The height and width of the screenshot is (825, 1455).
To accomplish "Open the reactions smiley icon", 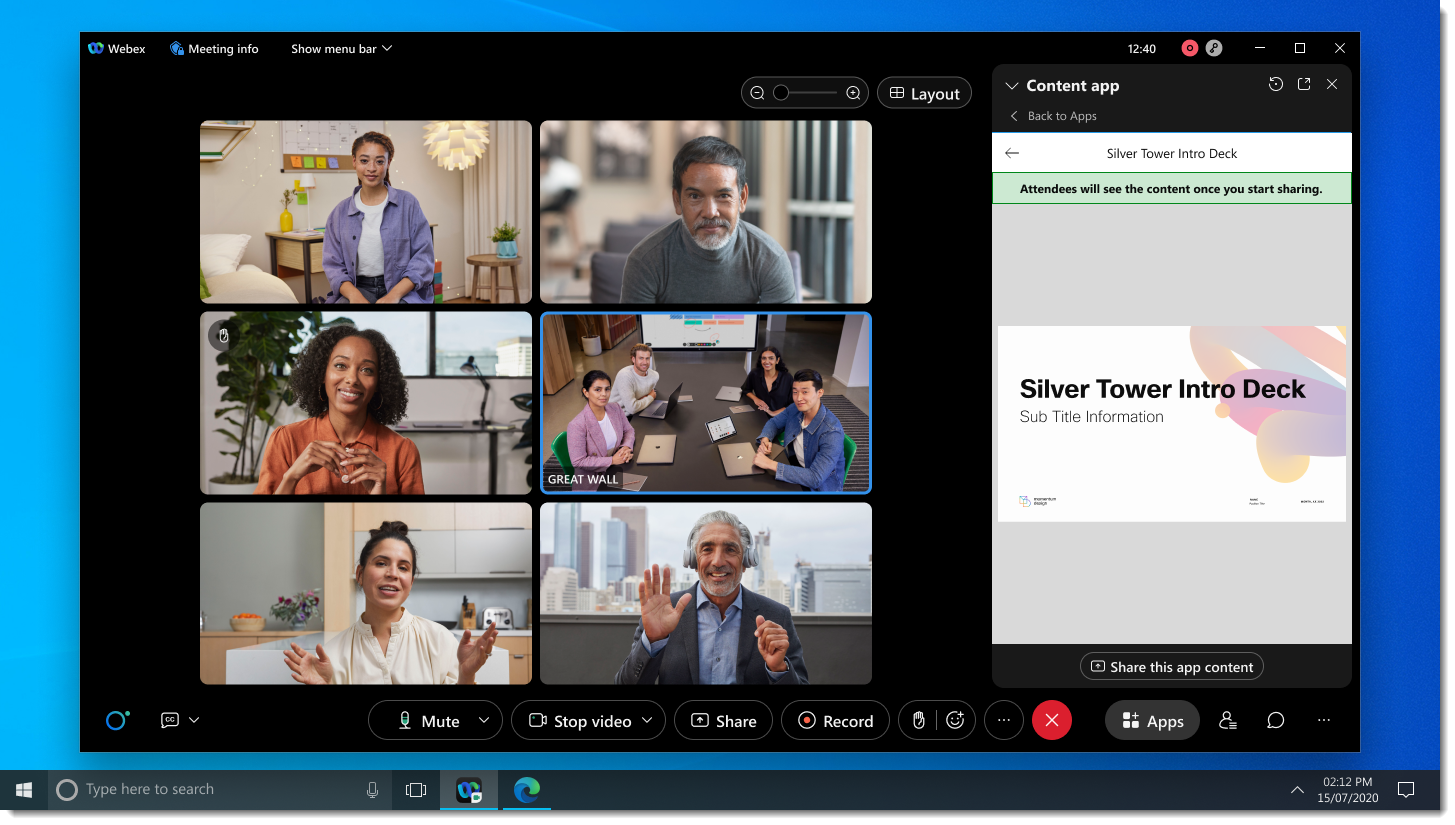I will (x=955, y=720).
